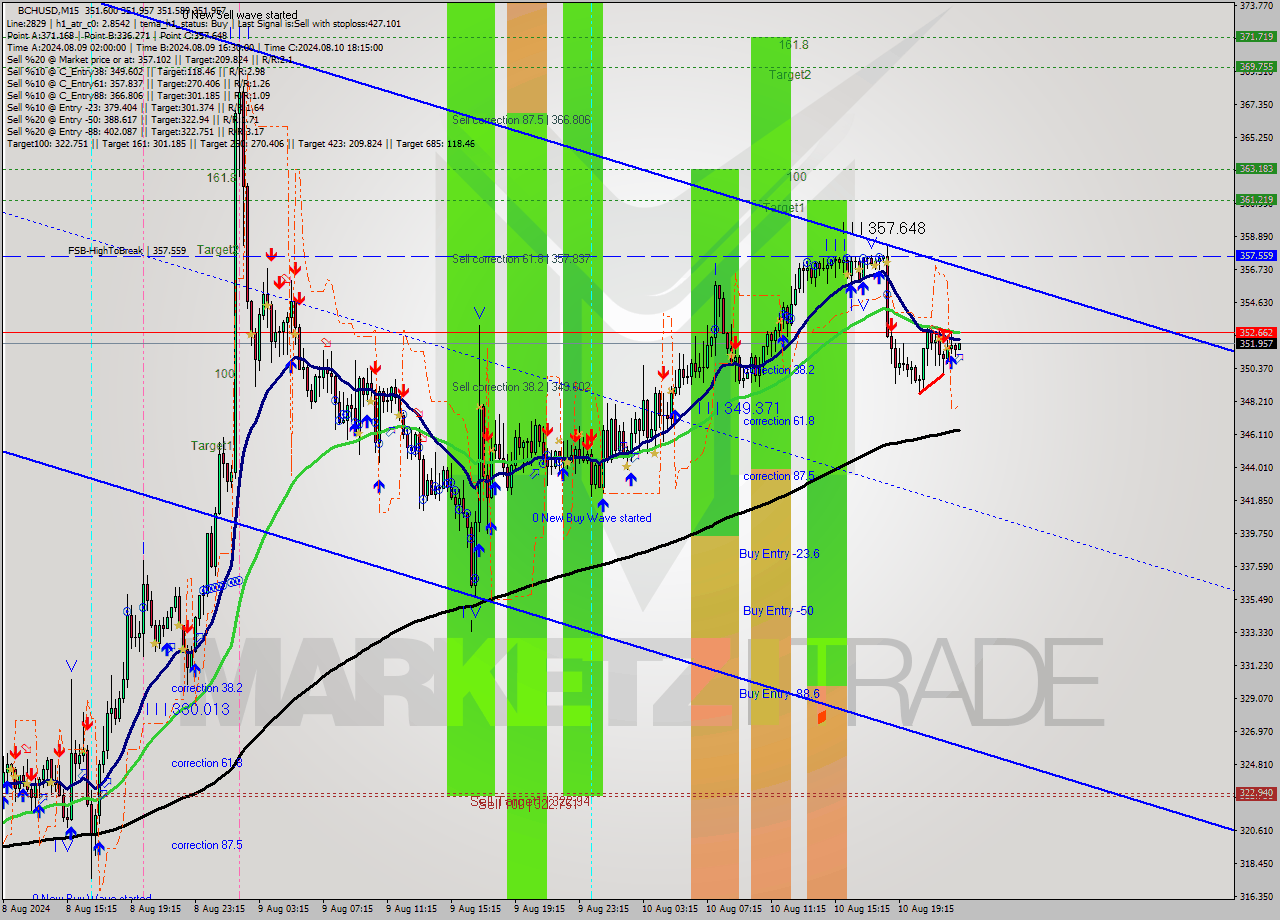
Task: Click the 'Sell %10 @ Entry -23: 379.404' row
Action: [x=136, y=107]
